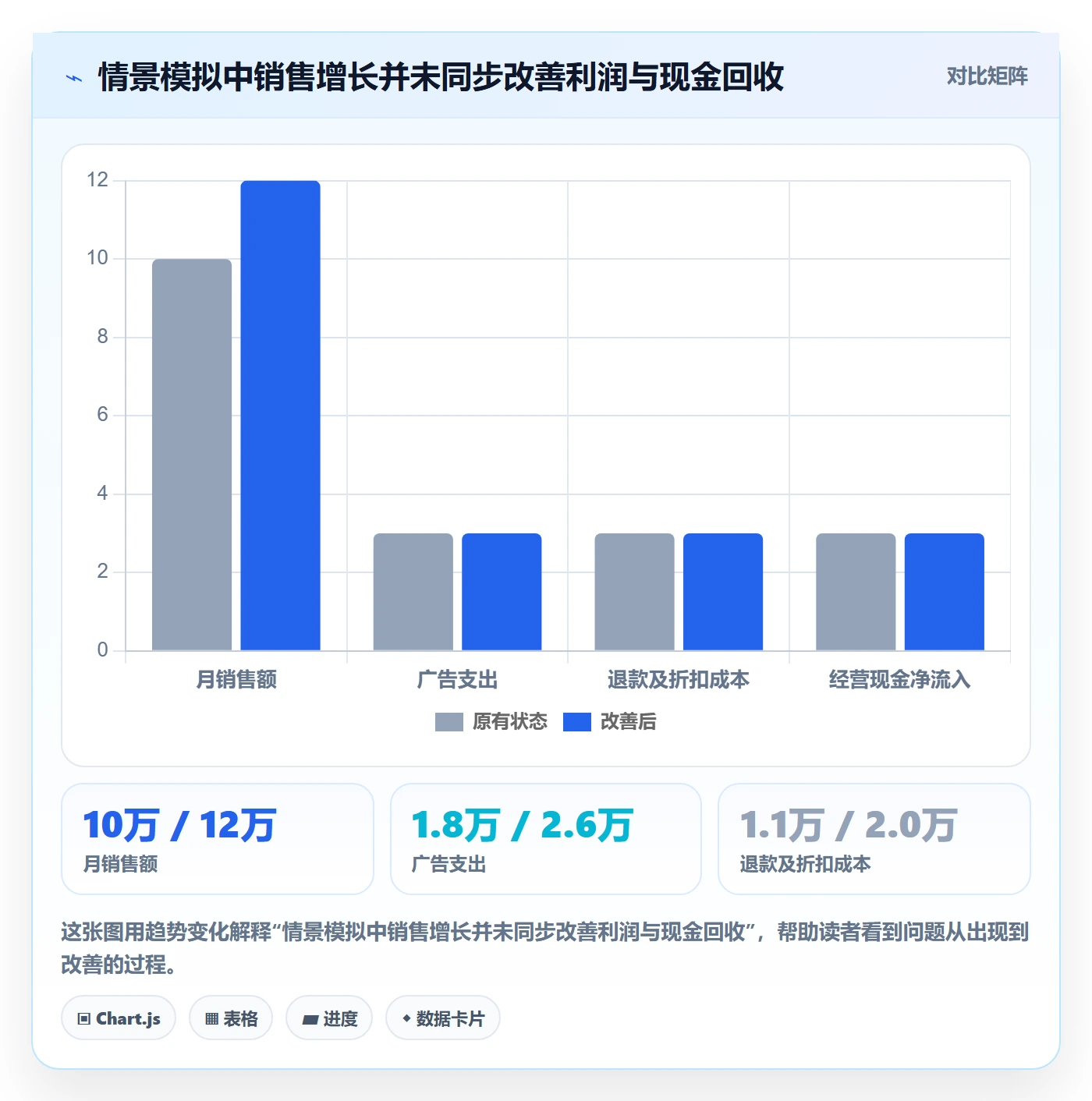The height and width of the screenshot is (1101, 1092).
Task: Click the 改善后 legend text
Action: (x=628, y=722)
